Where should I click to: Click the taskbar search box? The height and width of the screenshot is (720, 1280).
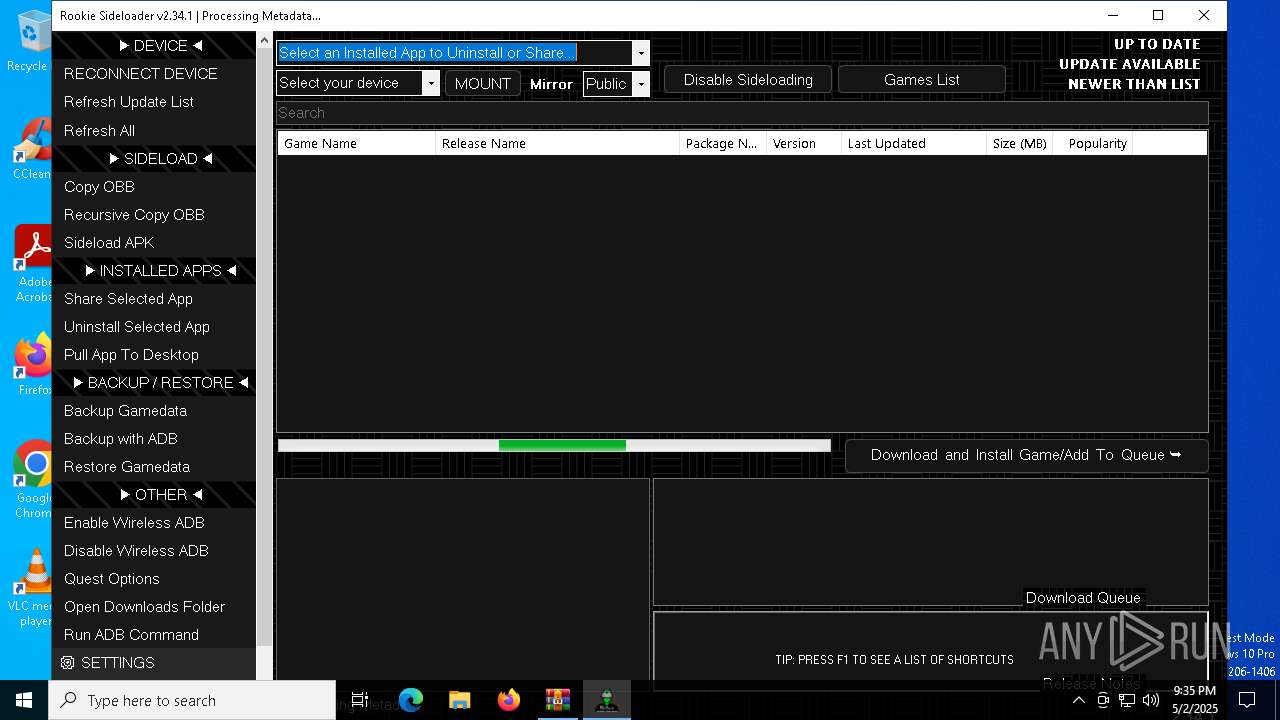click(x=192, y=700)
